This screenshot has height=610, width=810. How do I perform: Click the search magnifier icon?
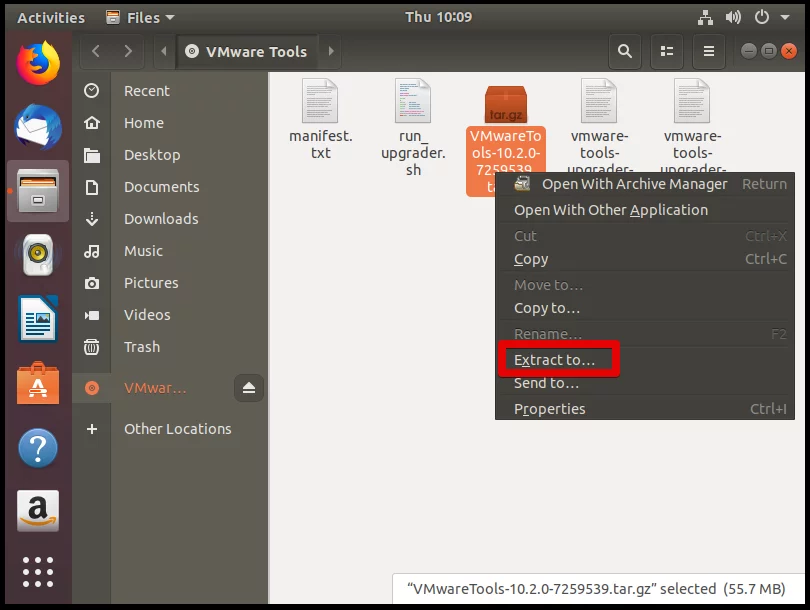[x=625, y=51]
